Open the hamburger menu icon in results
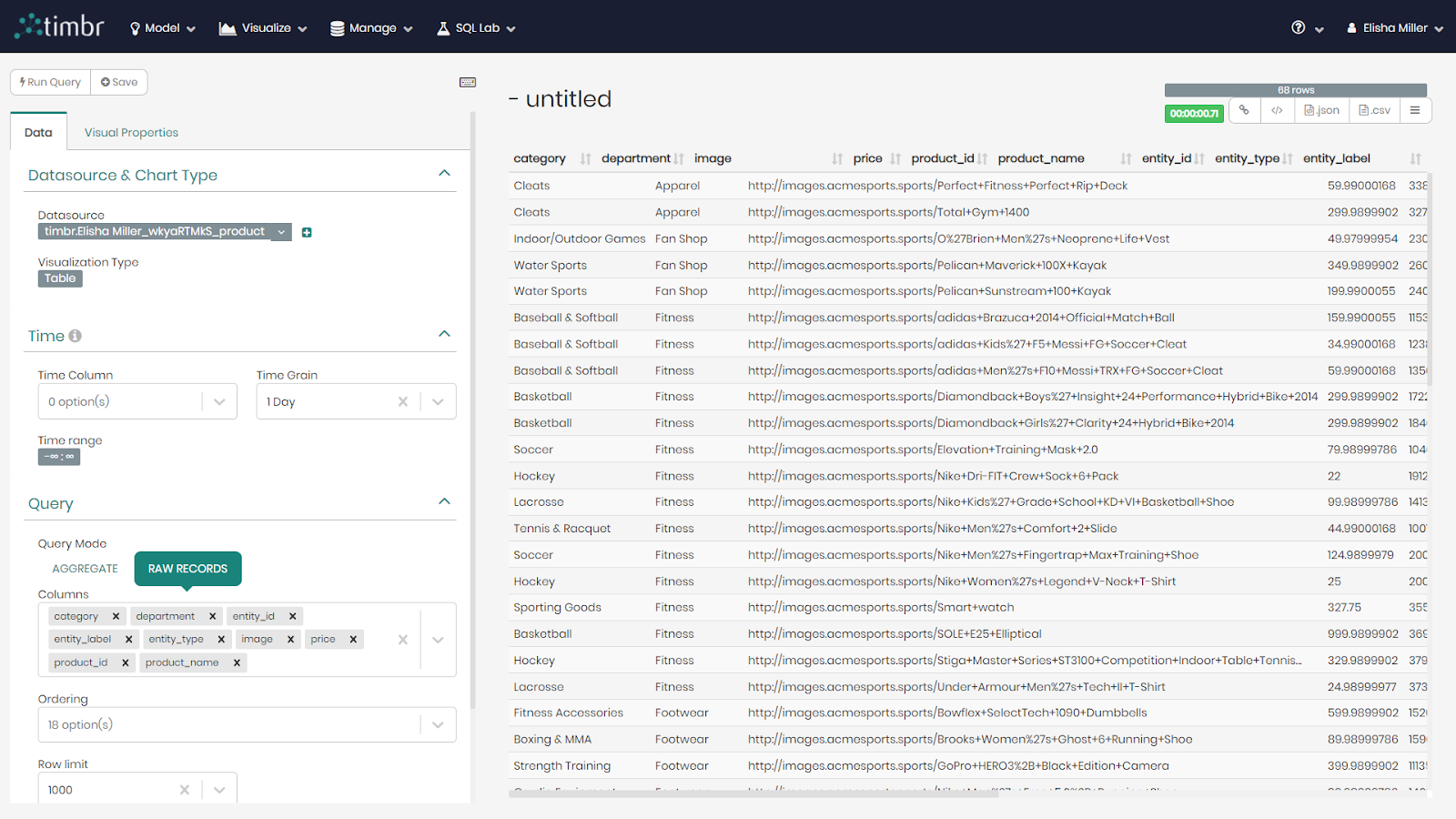 [x=1415, y=110]
